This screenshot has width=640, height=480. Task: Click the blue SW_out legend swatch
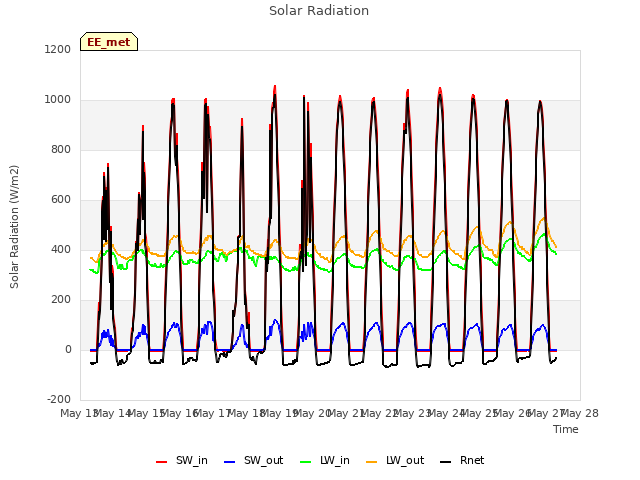click(230, 462)
